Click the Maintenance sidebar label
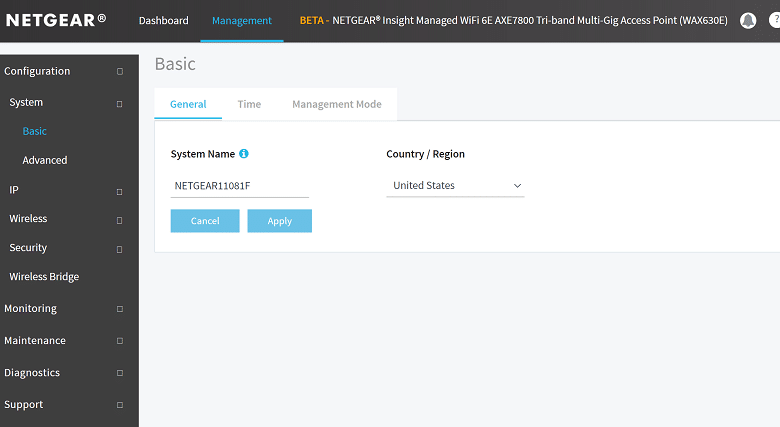The width and height of the screenshot is (780, 427). [35, 340]
